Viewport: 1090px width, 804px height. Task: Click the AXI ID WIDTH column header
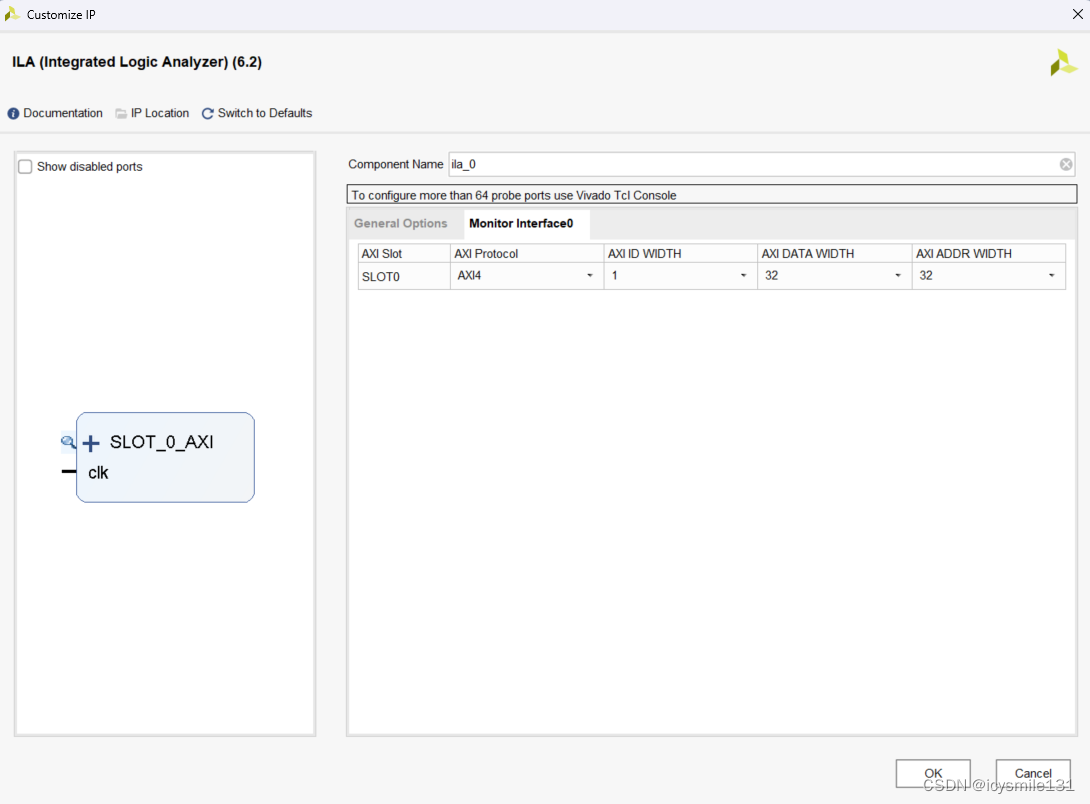[x=680, y=254]
